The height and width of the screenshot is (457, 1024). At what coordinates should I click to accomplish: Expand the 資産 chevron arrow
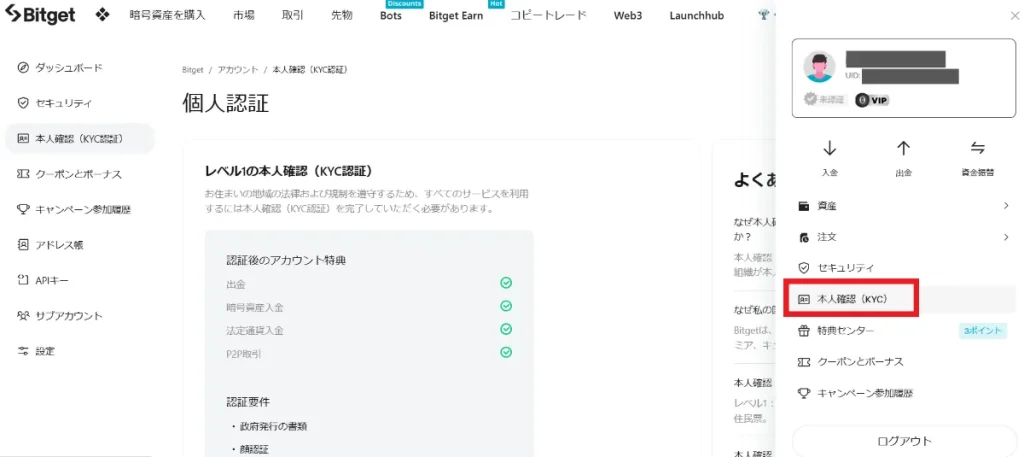[x=1006, y=206]
